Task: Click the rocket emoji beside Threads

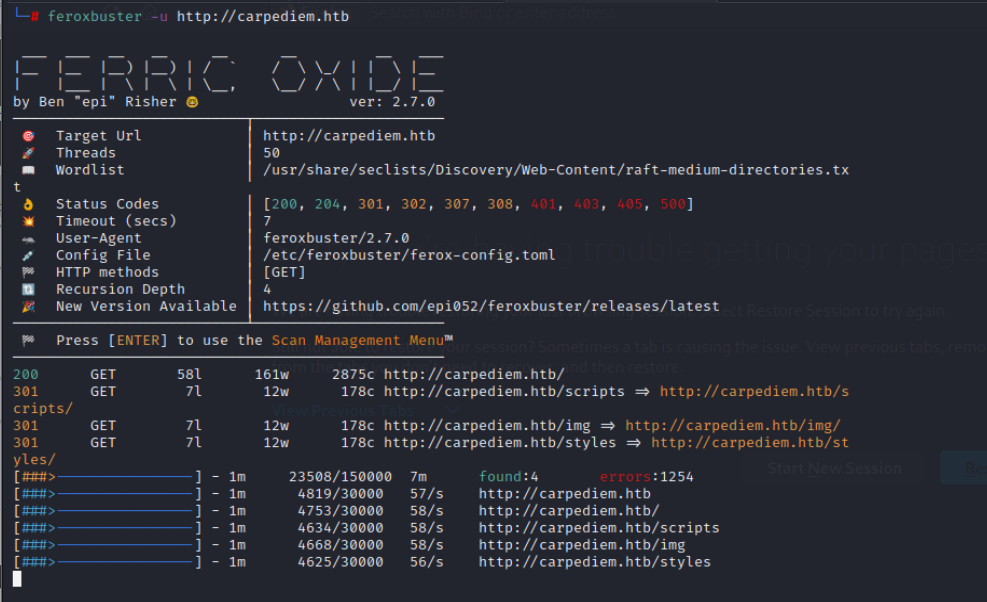Action: coord(28,153)
